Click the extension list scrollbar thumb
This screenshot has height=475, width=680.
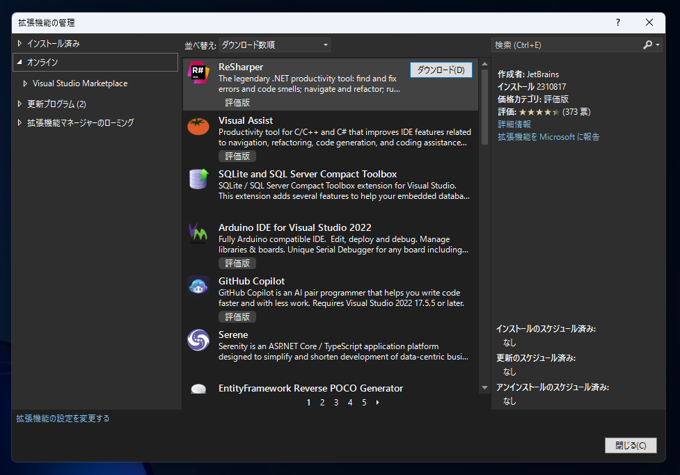pos(485,107)
